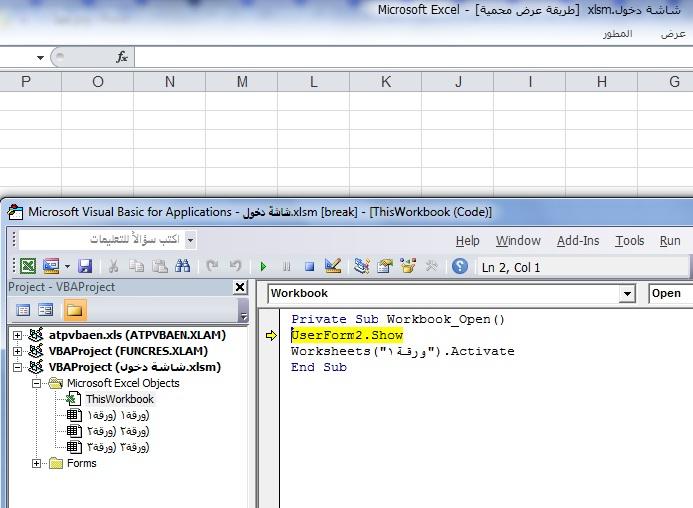Click the End Sub code line

pyautogui.click(x=319, y=367)
